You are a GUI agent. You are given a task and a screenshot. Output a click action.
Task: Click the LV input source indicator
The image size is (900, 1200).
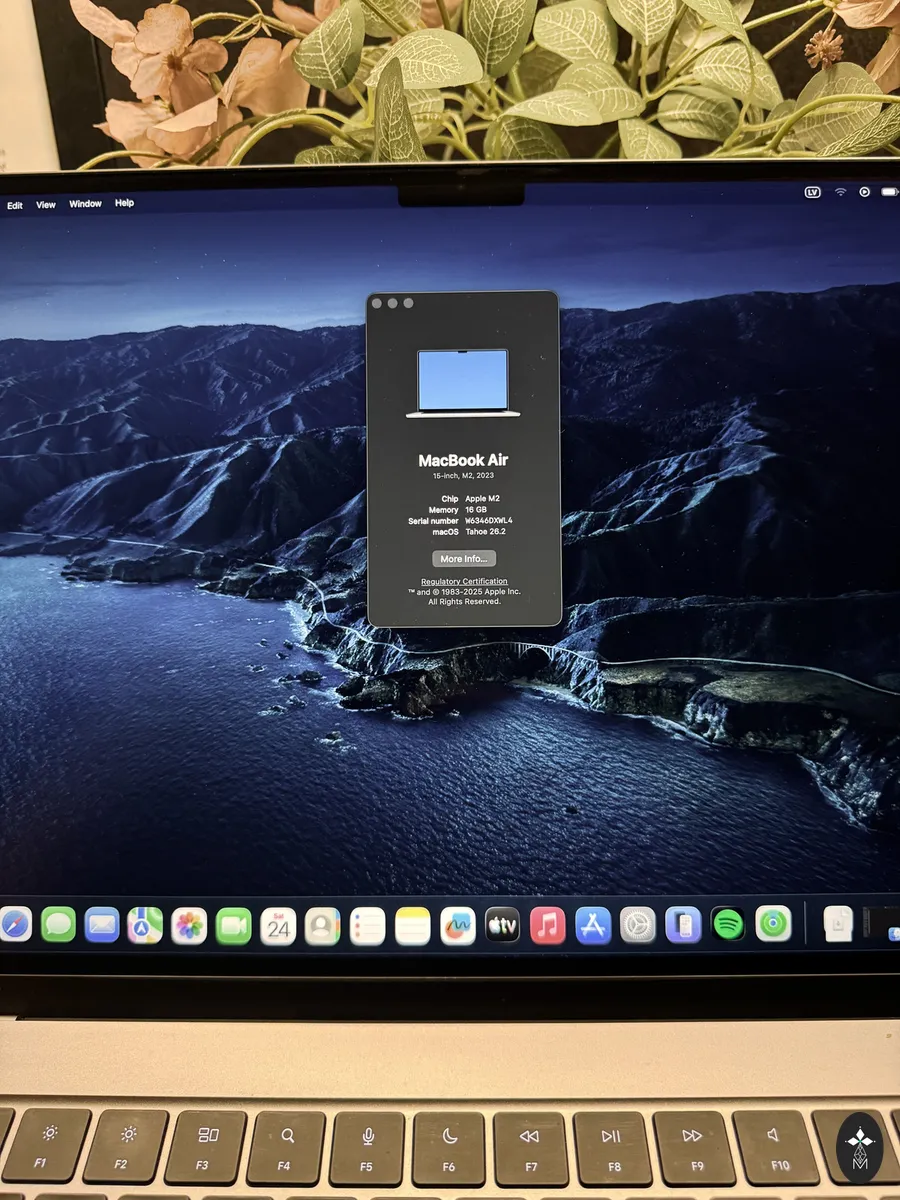tap(813, 192)
